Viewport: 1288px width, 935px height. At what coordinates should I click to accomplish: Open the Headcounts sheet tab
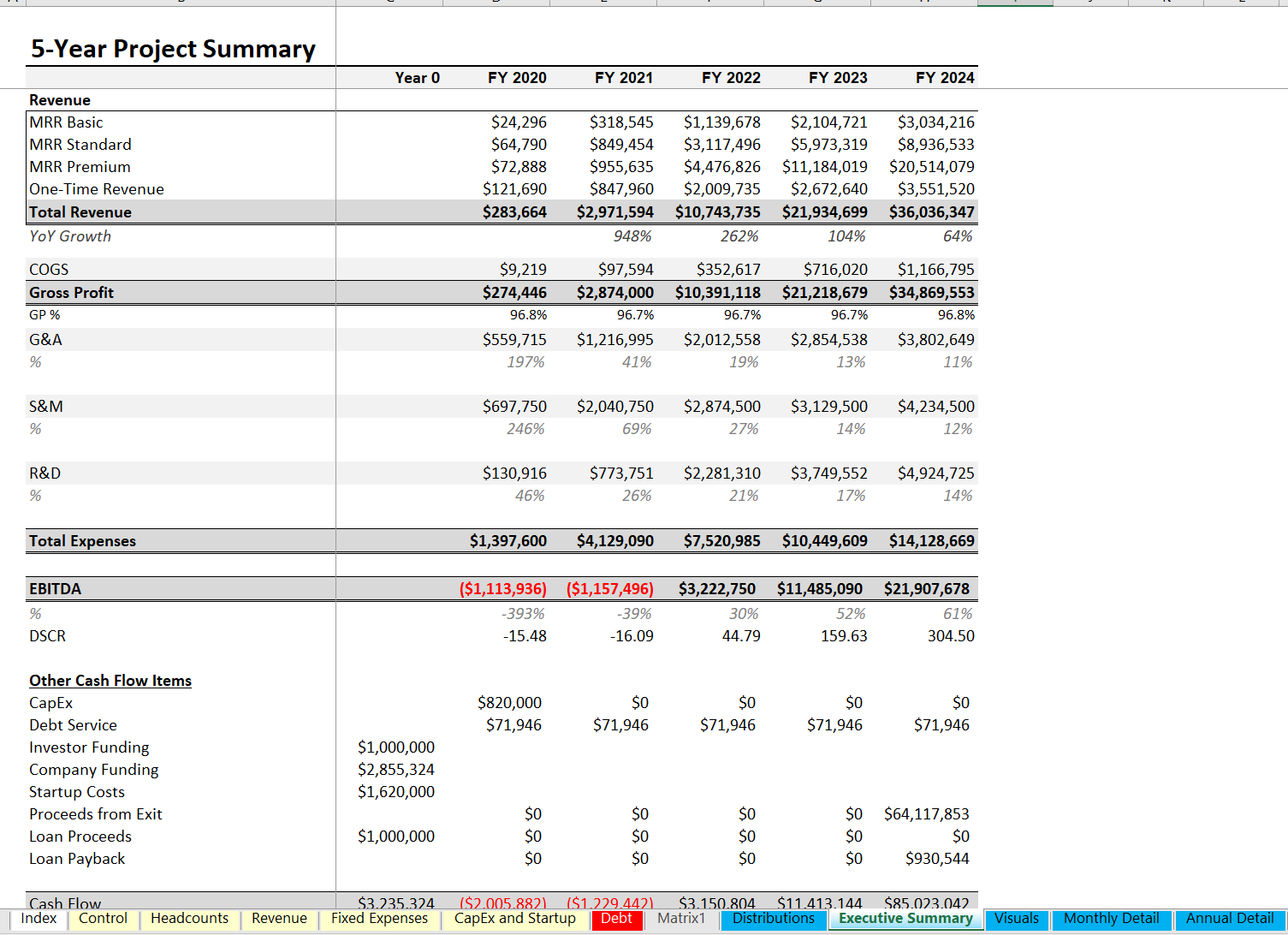coord(189,919)
